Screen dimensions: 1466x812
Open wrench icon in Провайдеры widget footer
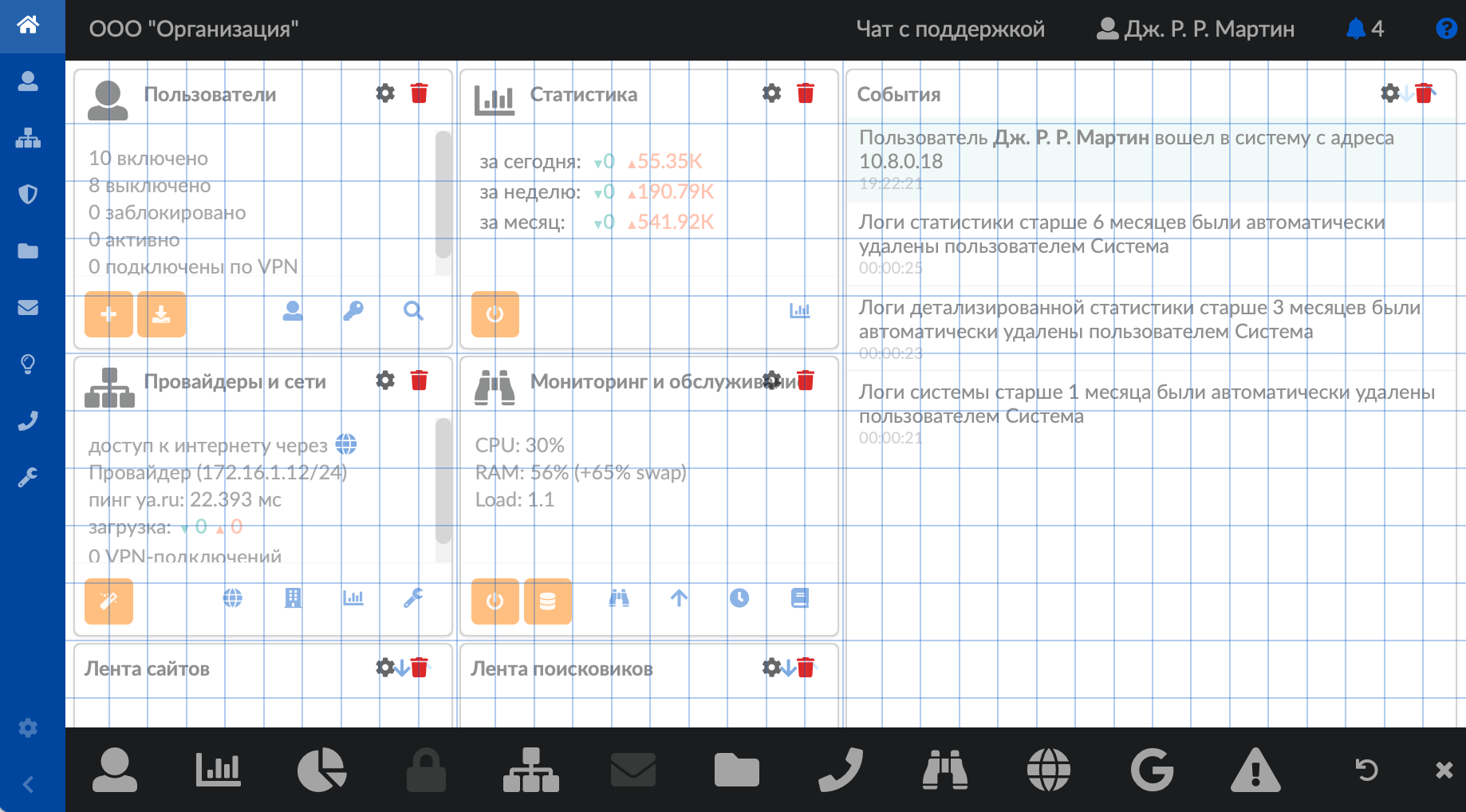point(413,598)
